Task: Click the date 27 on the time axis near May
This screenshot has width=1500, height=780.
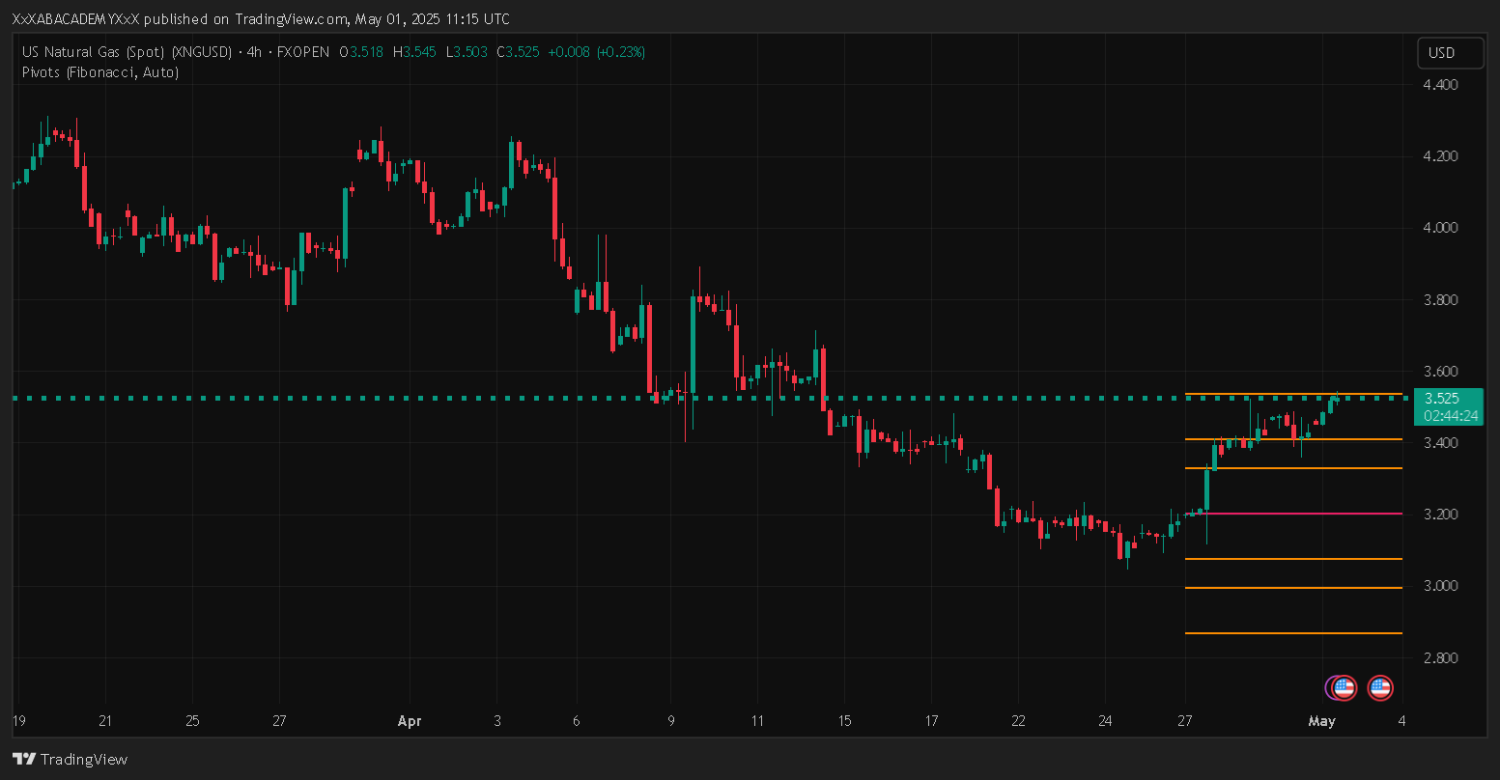Action: click(x=1185, y=721)
